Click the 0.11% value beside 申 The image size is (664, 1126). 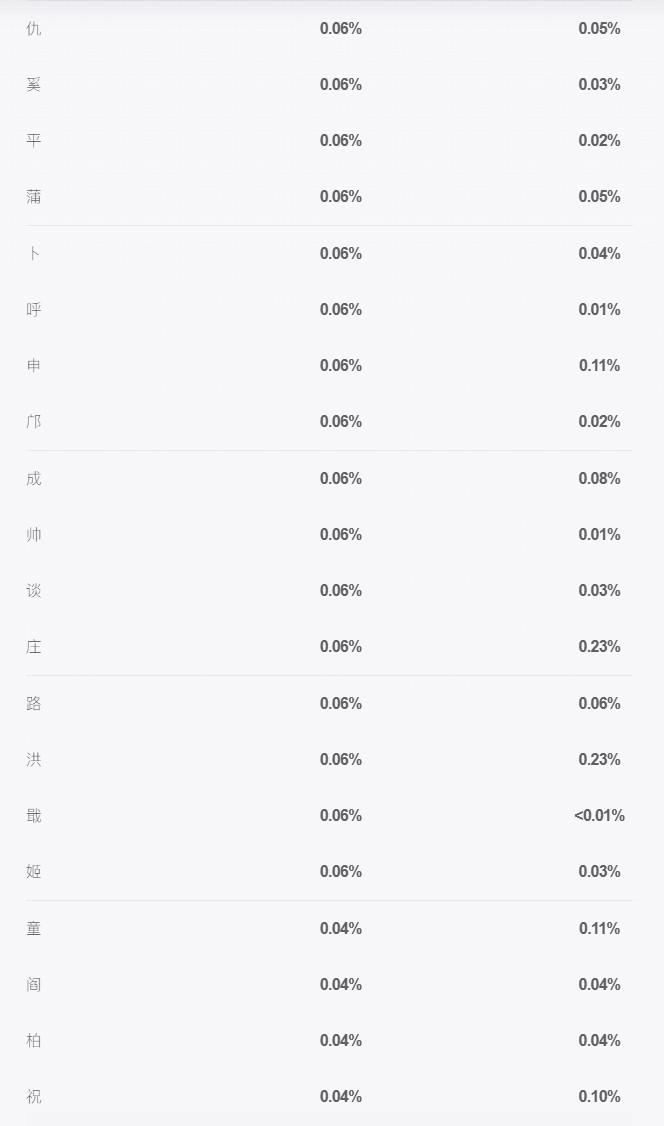point(599,366)
